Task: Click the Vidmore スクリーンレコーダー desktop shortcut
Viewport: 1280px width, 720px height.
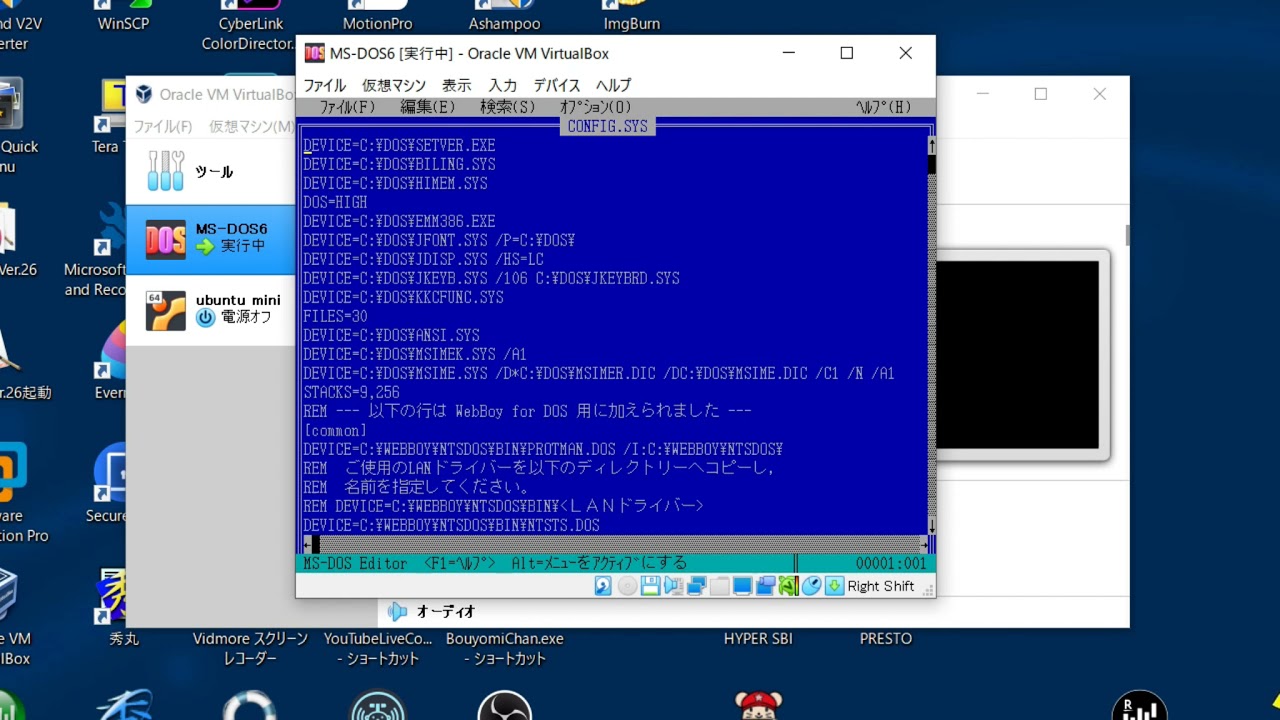Action: [x=250, y=648]
